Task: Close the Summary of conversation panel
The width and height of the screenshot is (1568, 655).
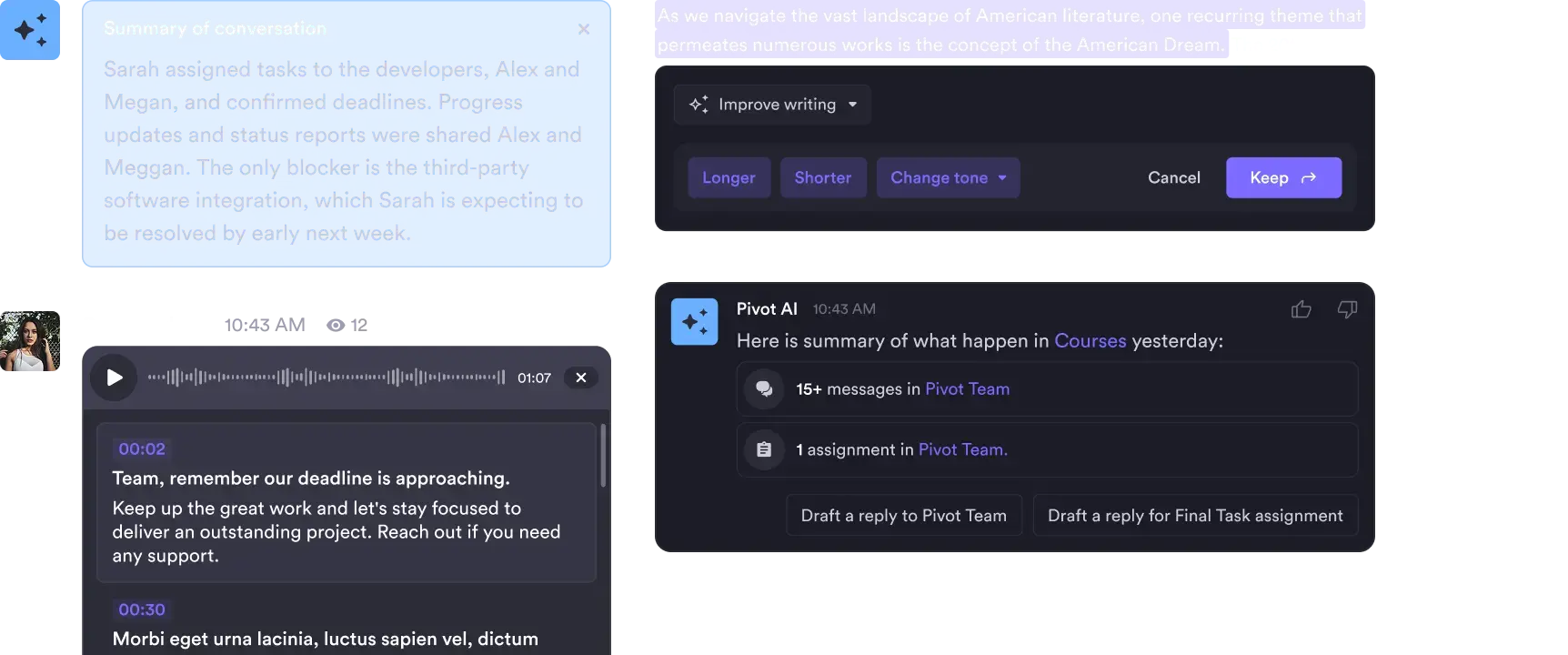Action: tap(584, 29)
